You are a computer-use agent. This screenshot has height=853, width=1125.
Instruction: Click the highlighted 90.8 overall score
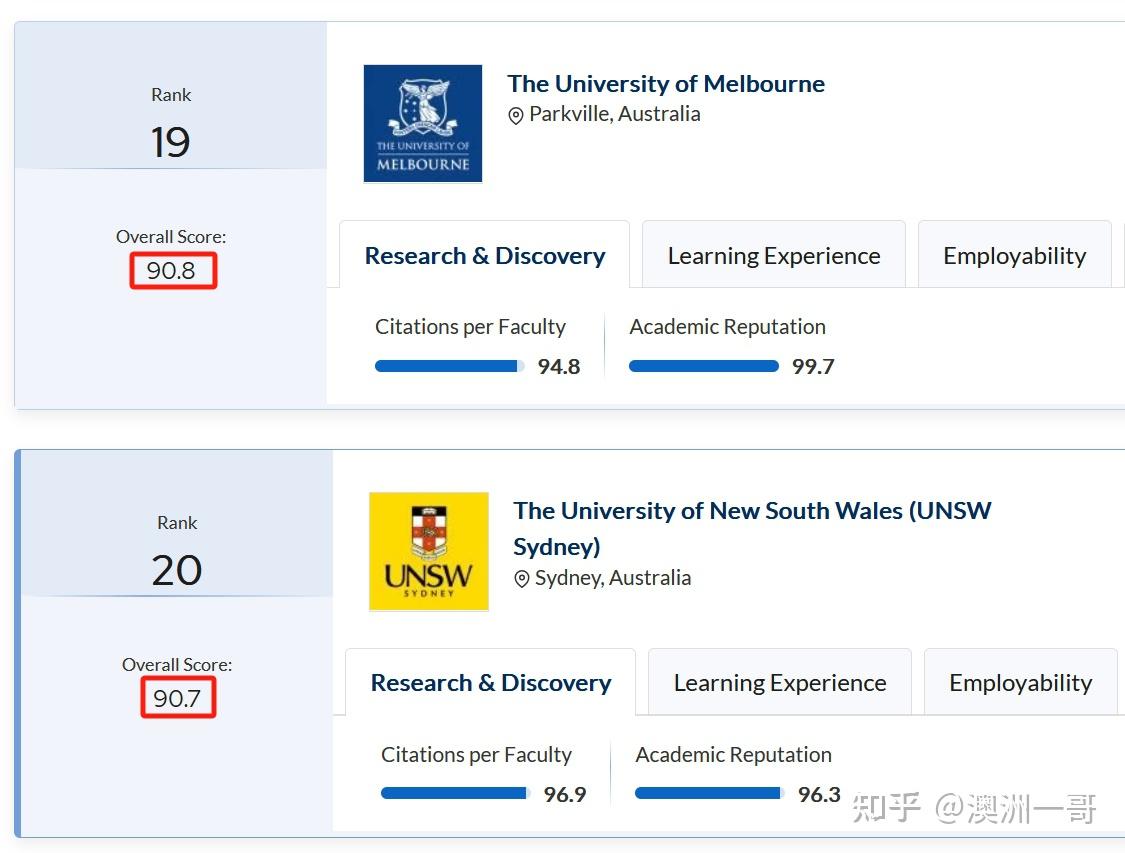172,270
